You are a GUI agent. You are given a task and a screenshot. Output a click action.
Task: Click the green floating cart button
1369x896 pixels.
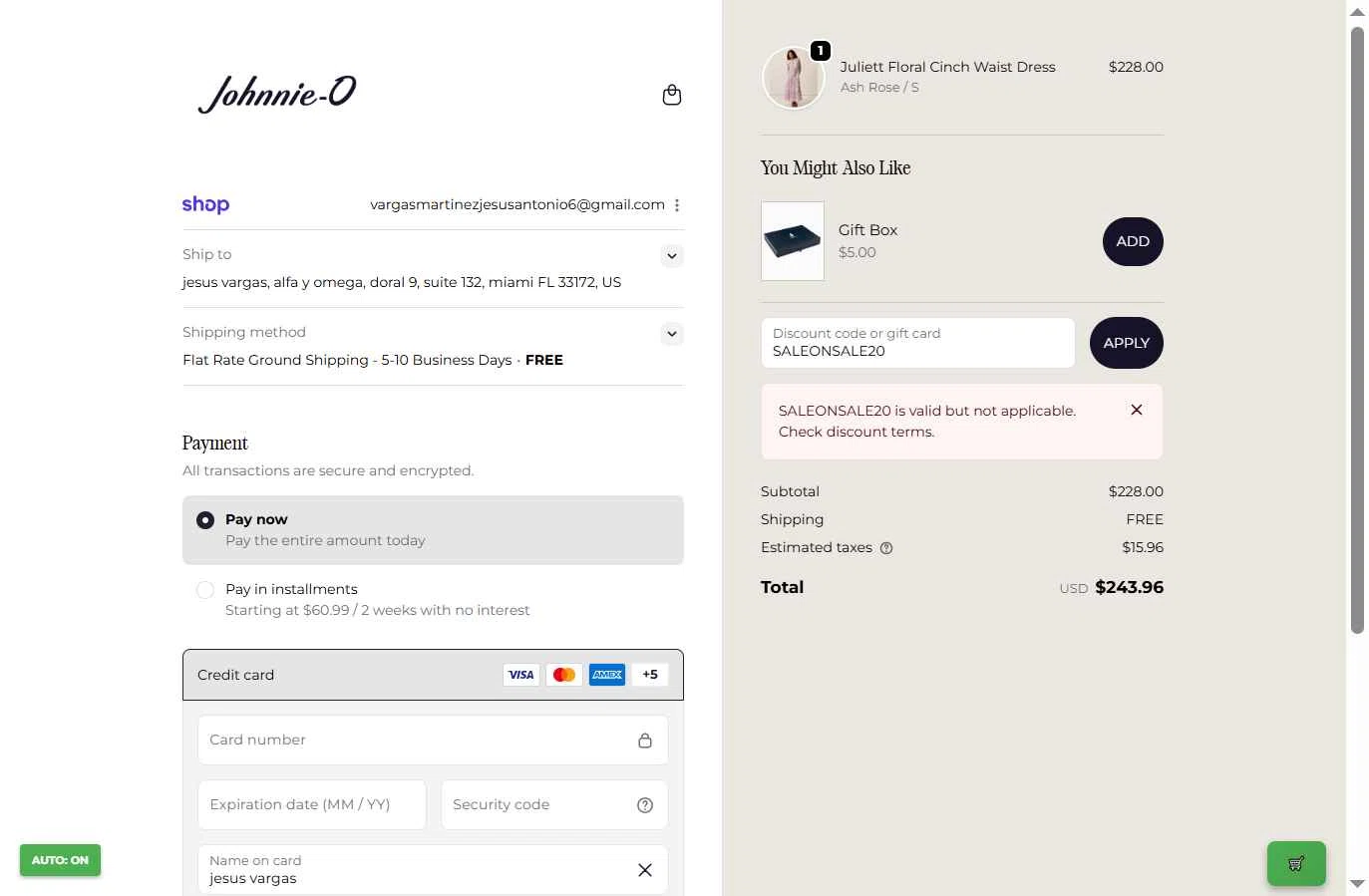pos(1296,864)
